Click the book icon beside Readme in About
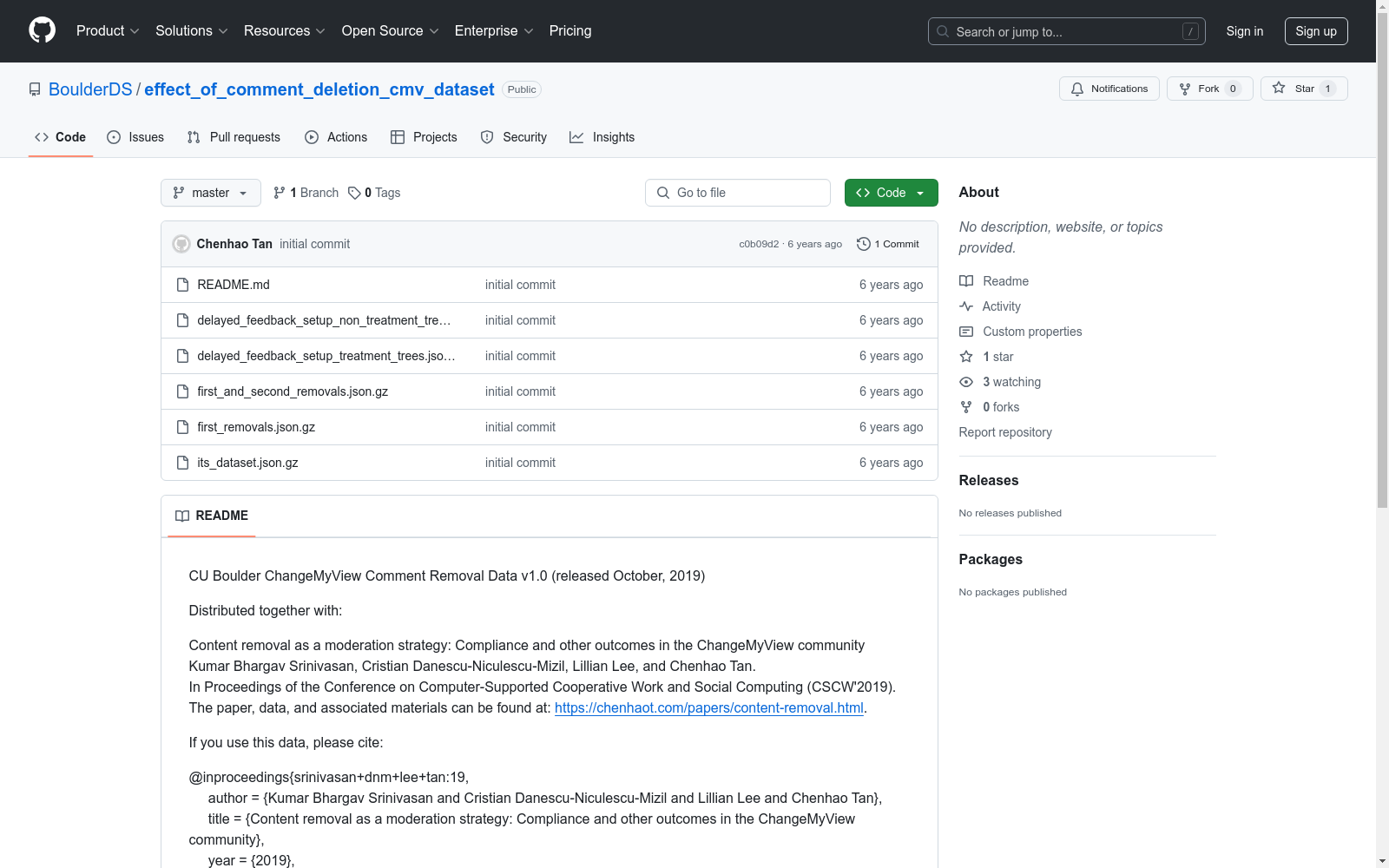 point(966,281)
